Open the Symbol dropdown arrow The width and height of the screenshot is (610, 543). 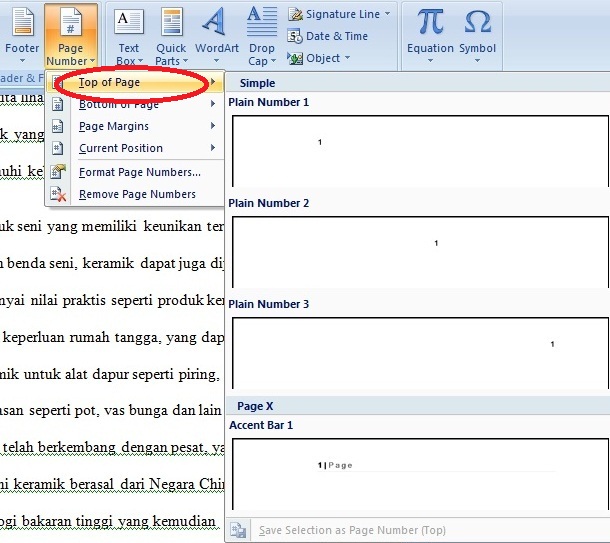477,61
